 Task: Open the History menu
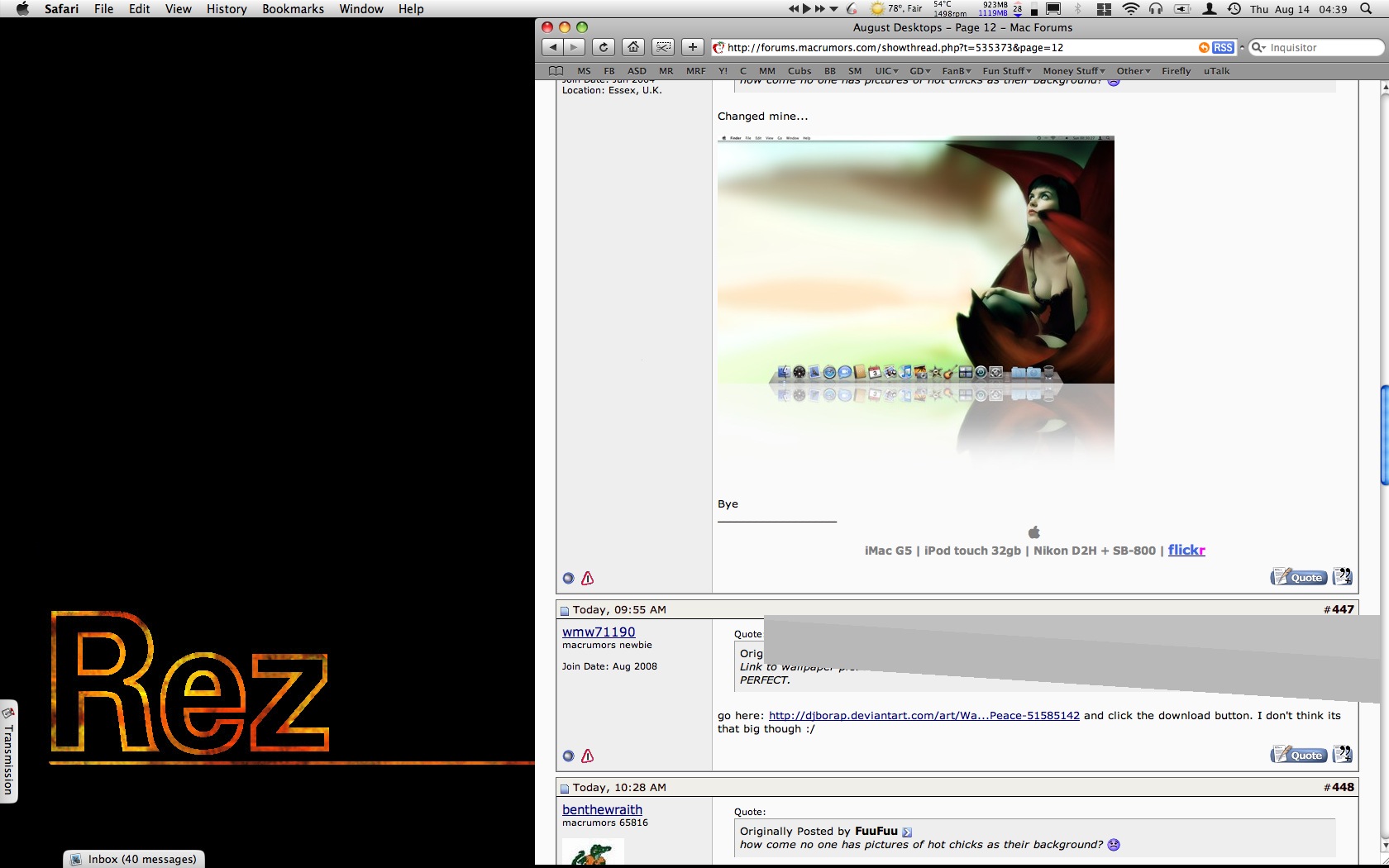[x=227, y=9]
